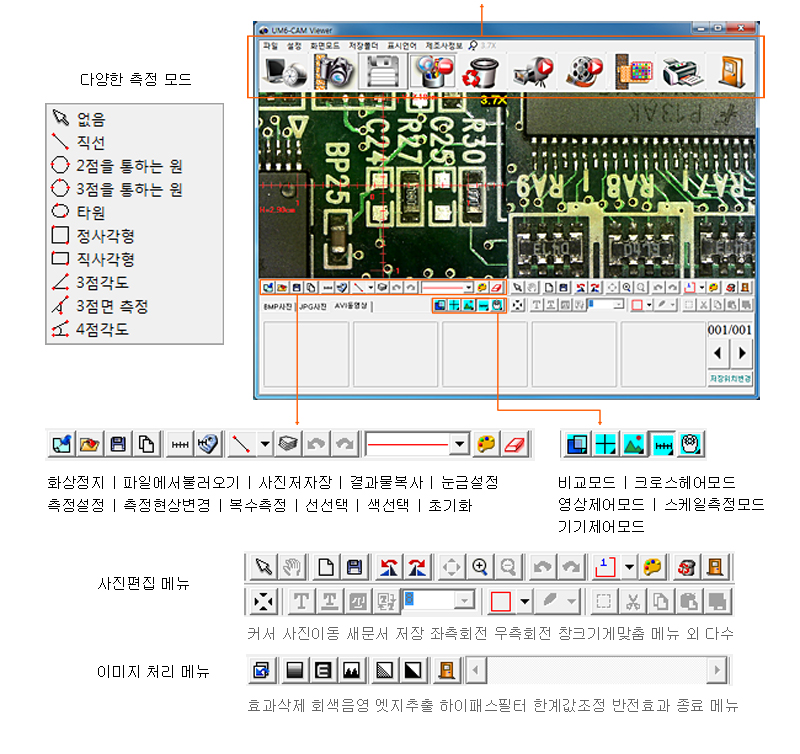Click the scissors cut icon in enlarged photo edit toolbar

coord(633,601)
